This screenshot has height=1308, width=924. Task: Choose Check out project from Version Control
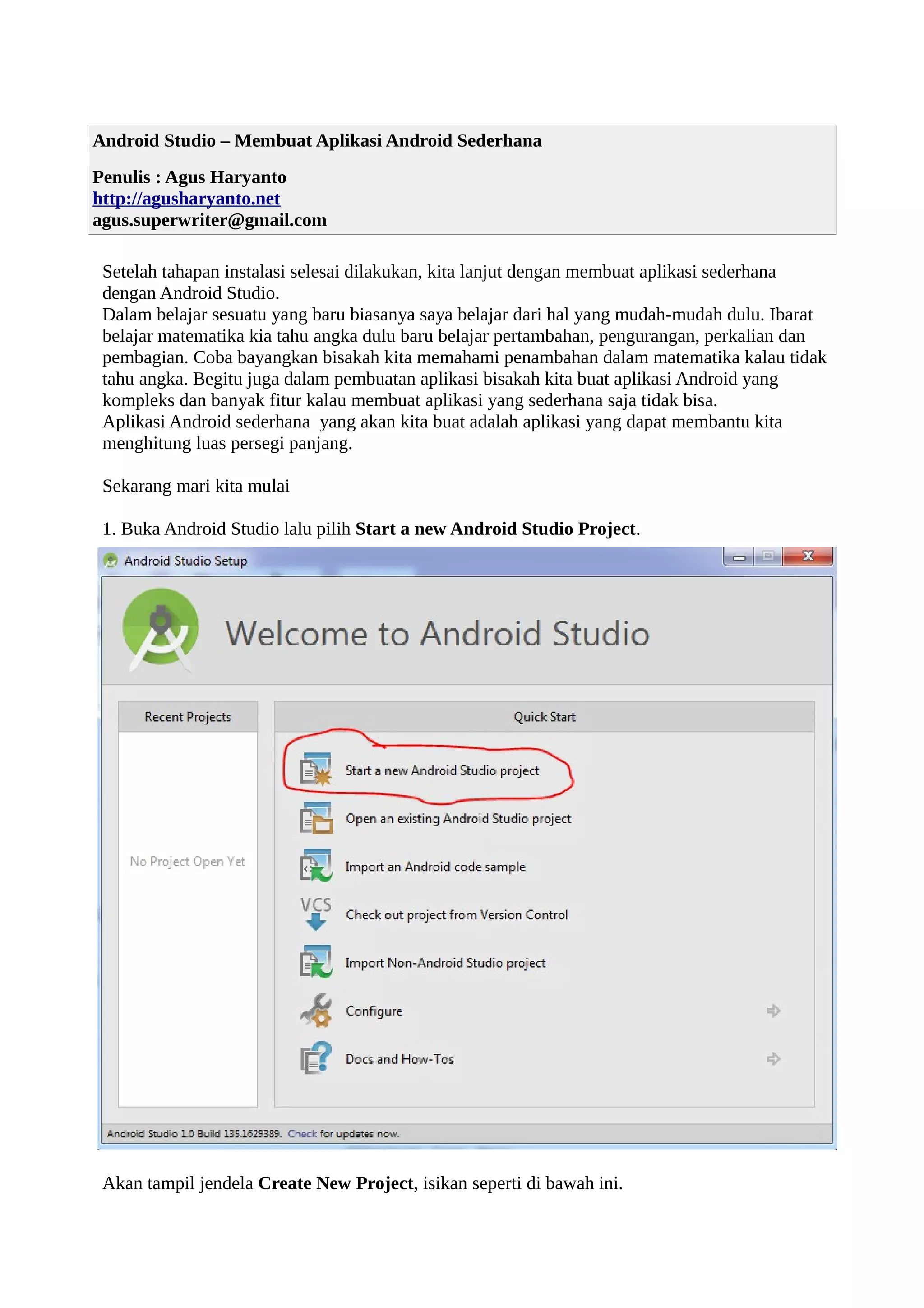pyautogui.click(x=457, y=915)
